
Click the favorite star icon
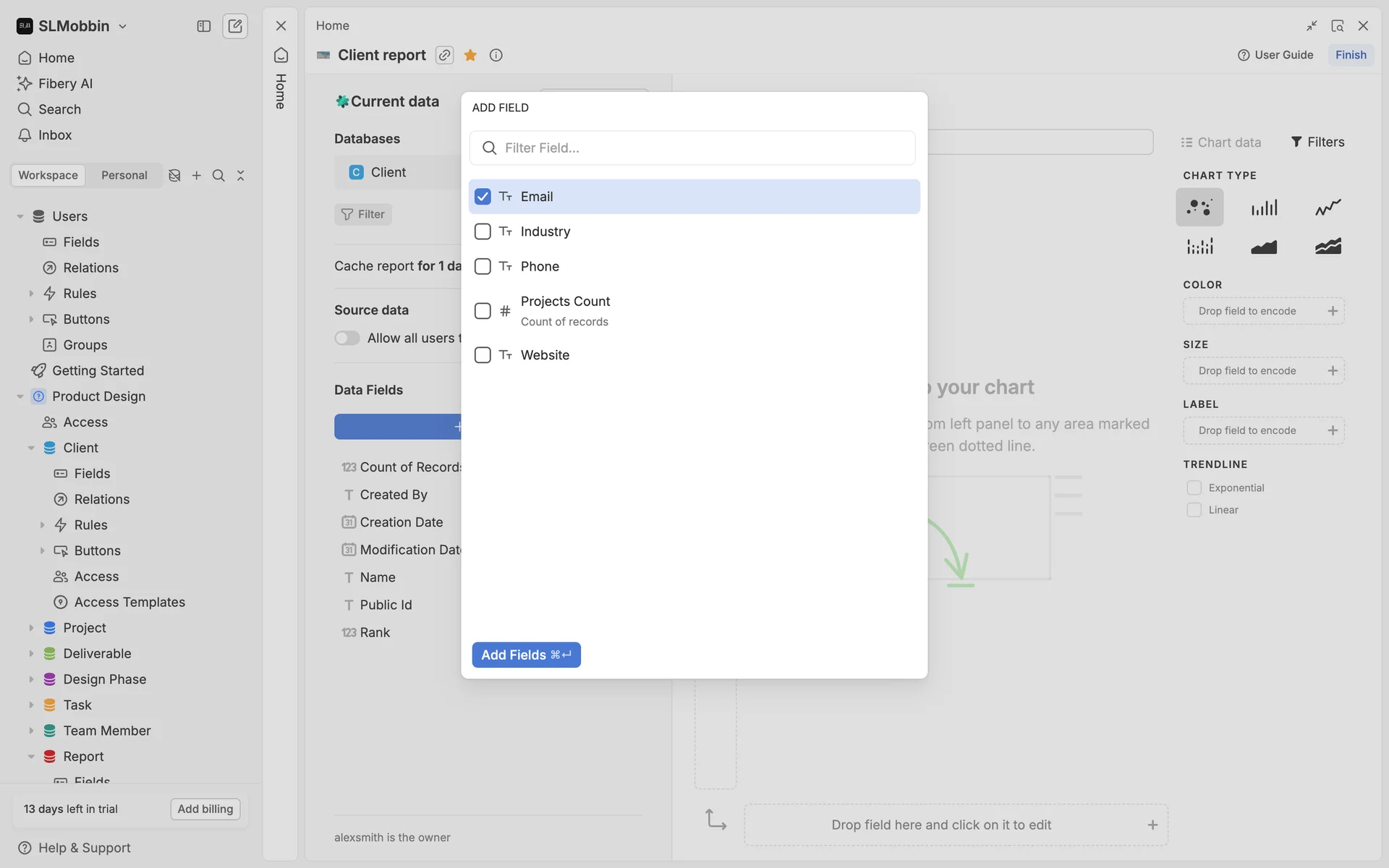[470, 55]
